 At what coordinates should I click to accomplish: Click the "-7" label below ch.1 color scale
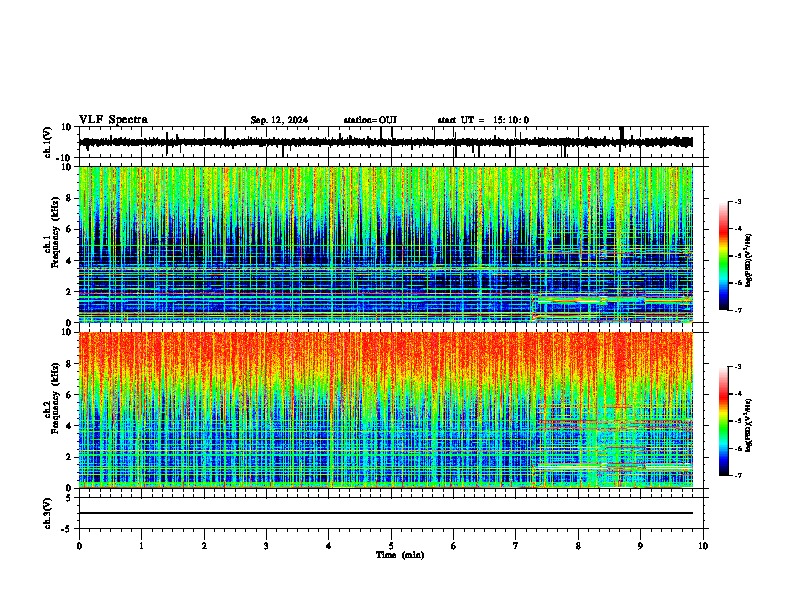[x=737, y=310]
